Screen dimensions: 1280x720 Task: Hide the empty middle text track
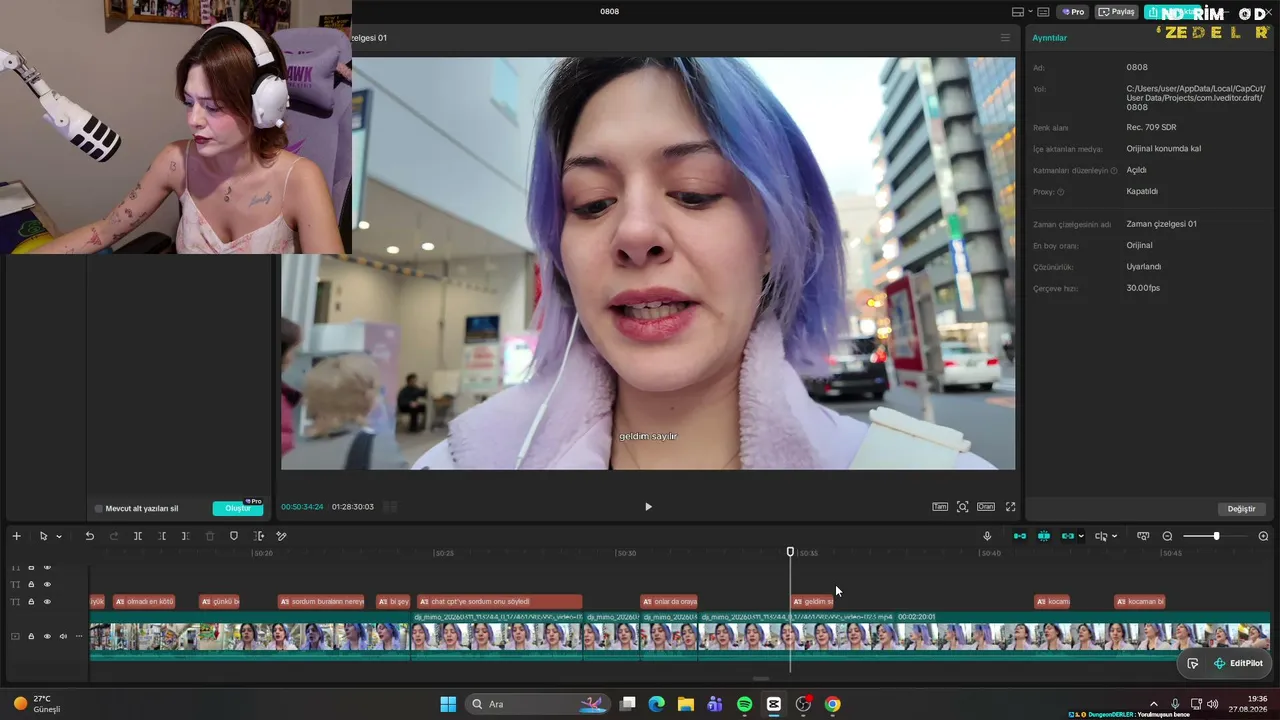[x=47, y=584]
